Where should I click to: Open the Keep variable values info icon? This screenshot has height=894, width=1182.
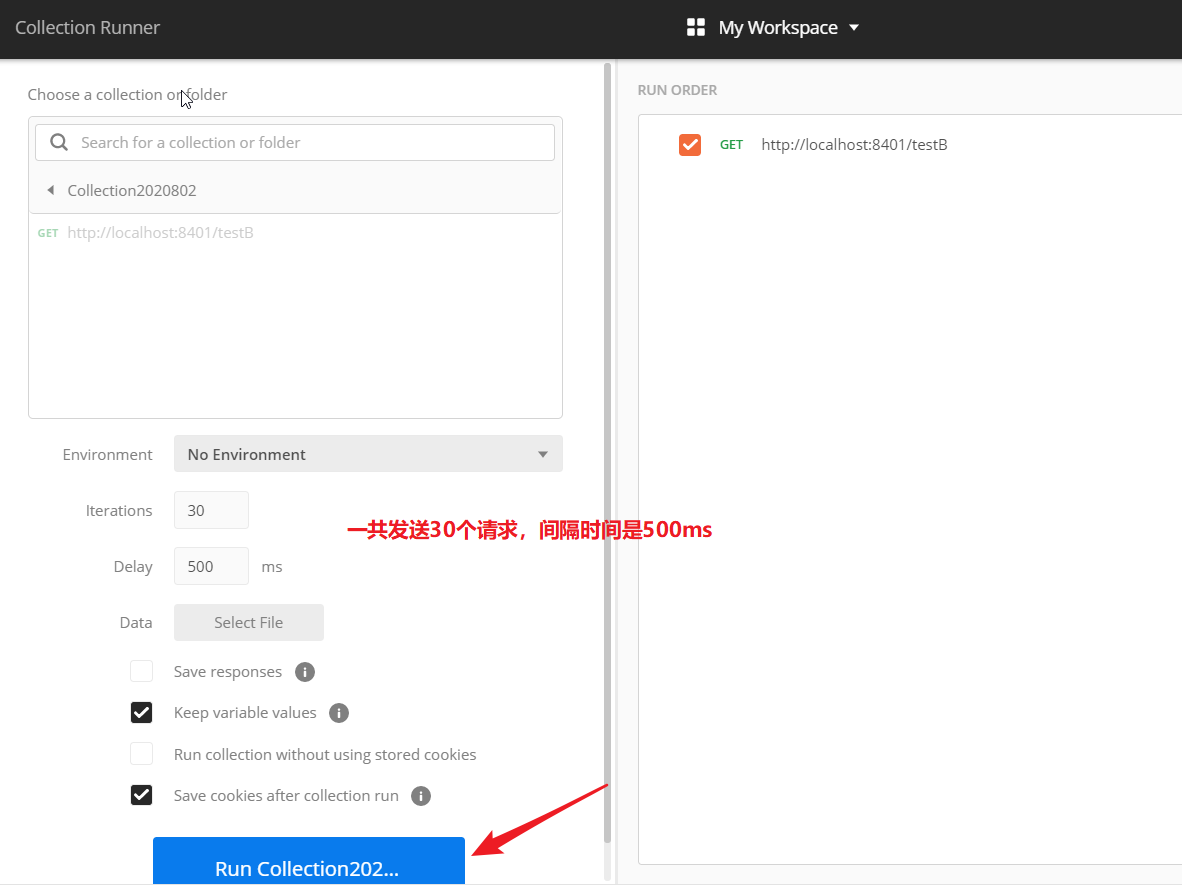click(339, 713)
